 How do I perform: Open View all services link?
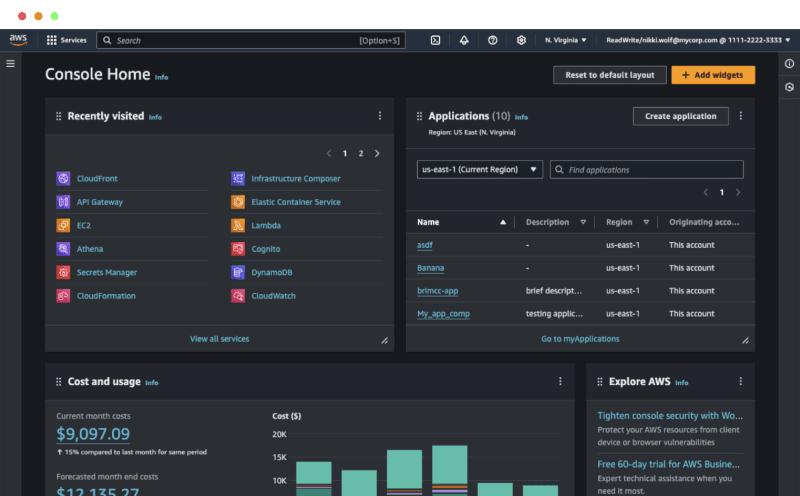tap(219, 339)
